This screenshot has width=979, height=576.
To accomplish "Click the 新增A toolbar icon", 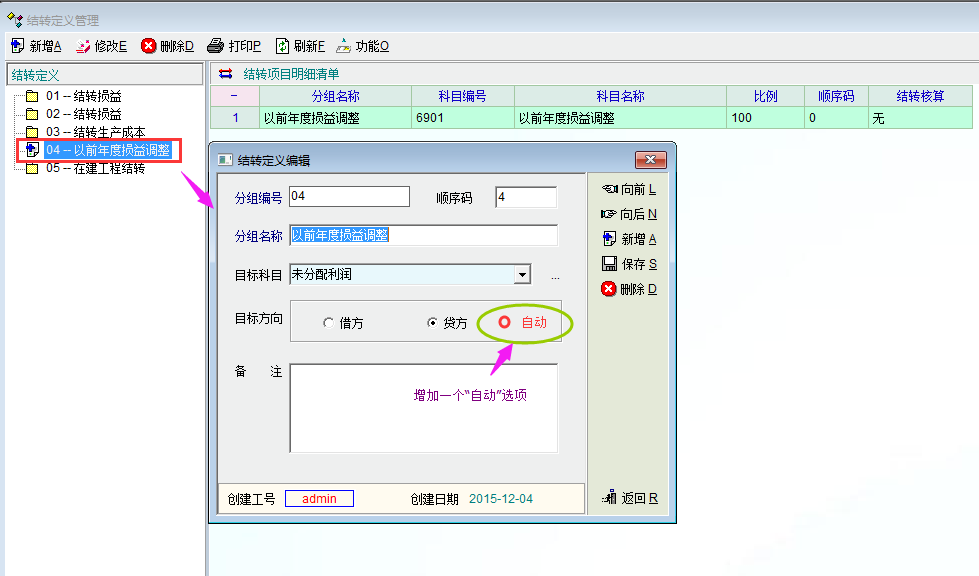I will (17, 46).
